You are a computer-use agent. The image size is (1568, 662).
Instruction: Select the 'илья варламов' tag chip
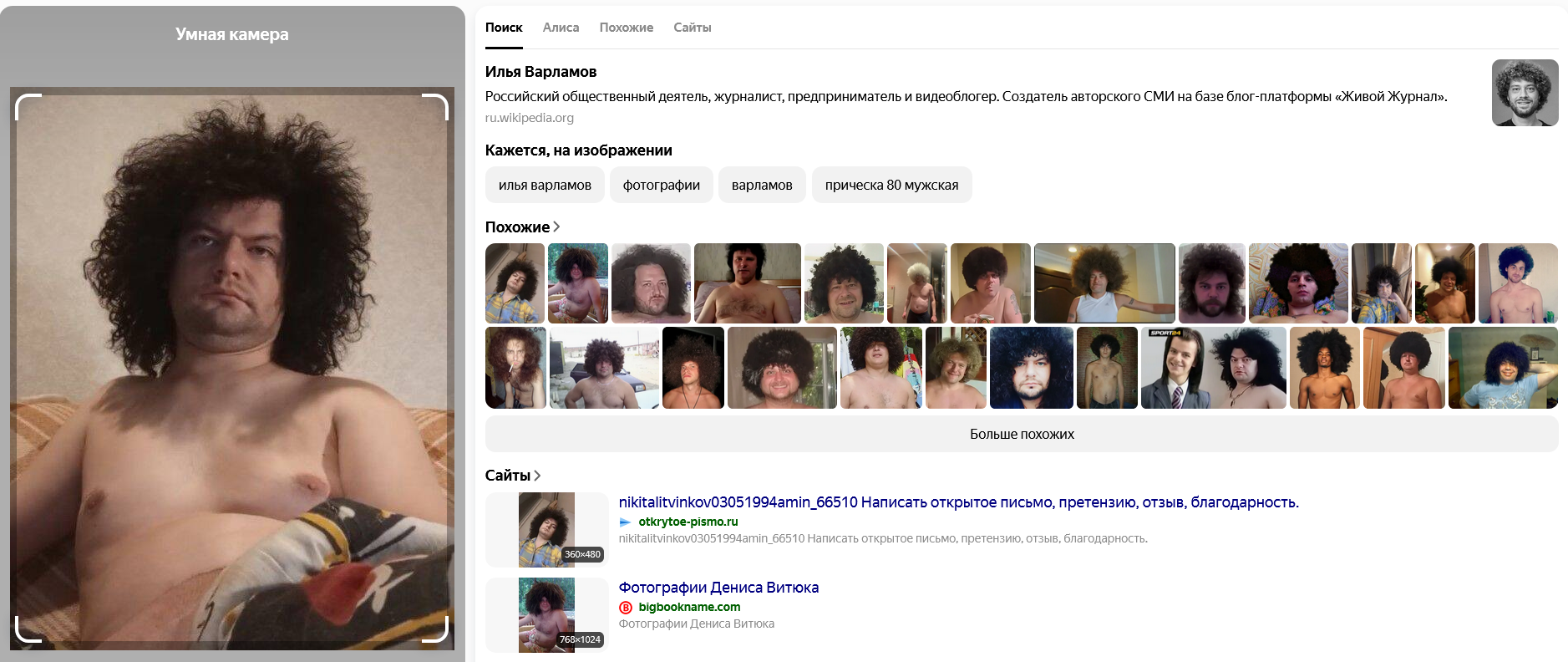tap(545, 185)
